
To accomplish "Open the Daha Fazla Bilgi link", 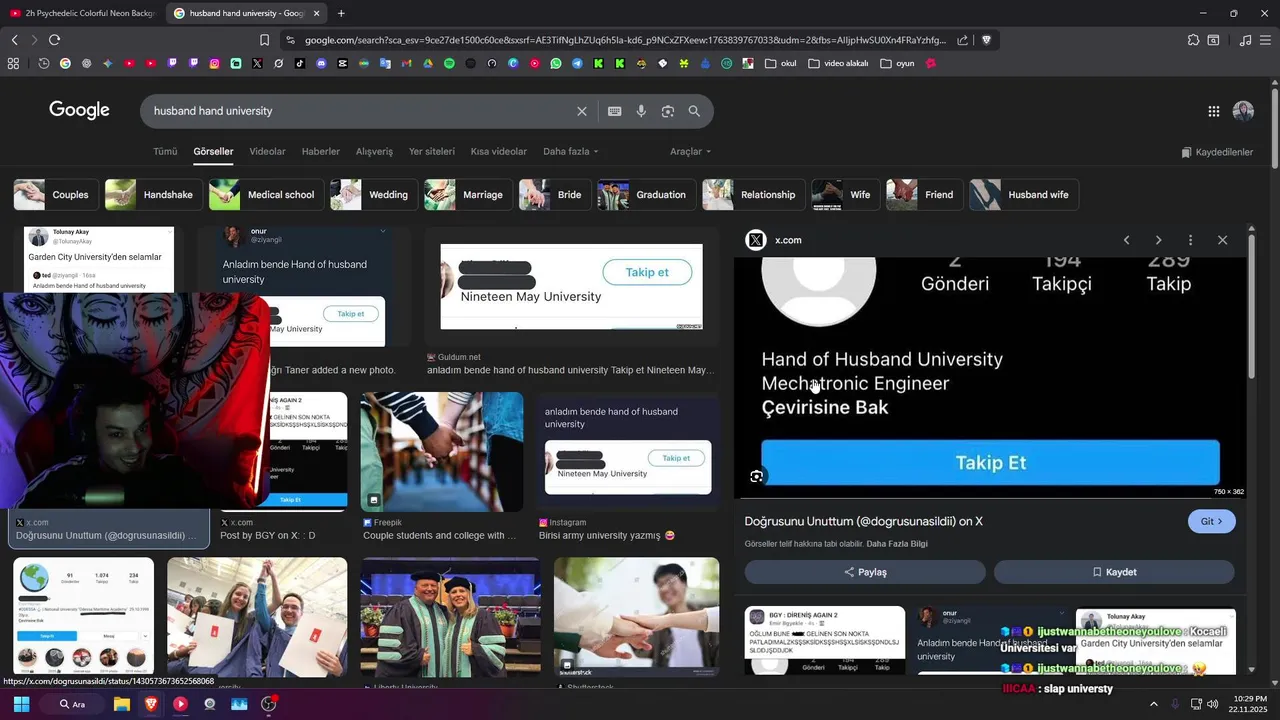I will click(x=897, y=544).
